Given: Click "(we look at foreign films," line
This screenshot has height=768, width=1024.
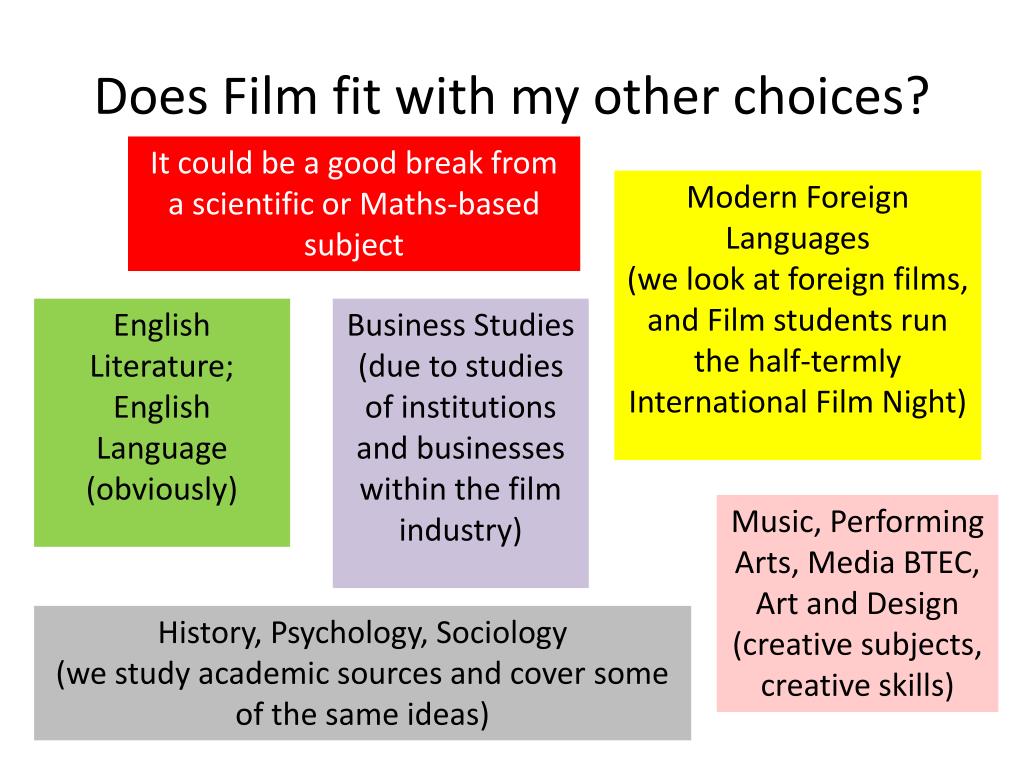Looking at the screenshot, I should click(x=797, y=280).
